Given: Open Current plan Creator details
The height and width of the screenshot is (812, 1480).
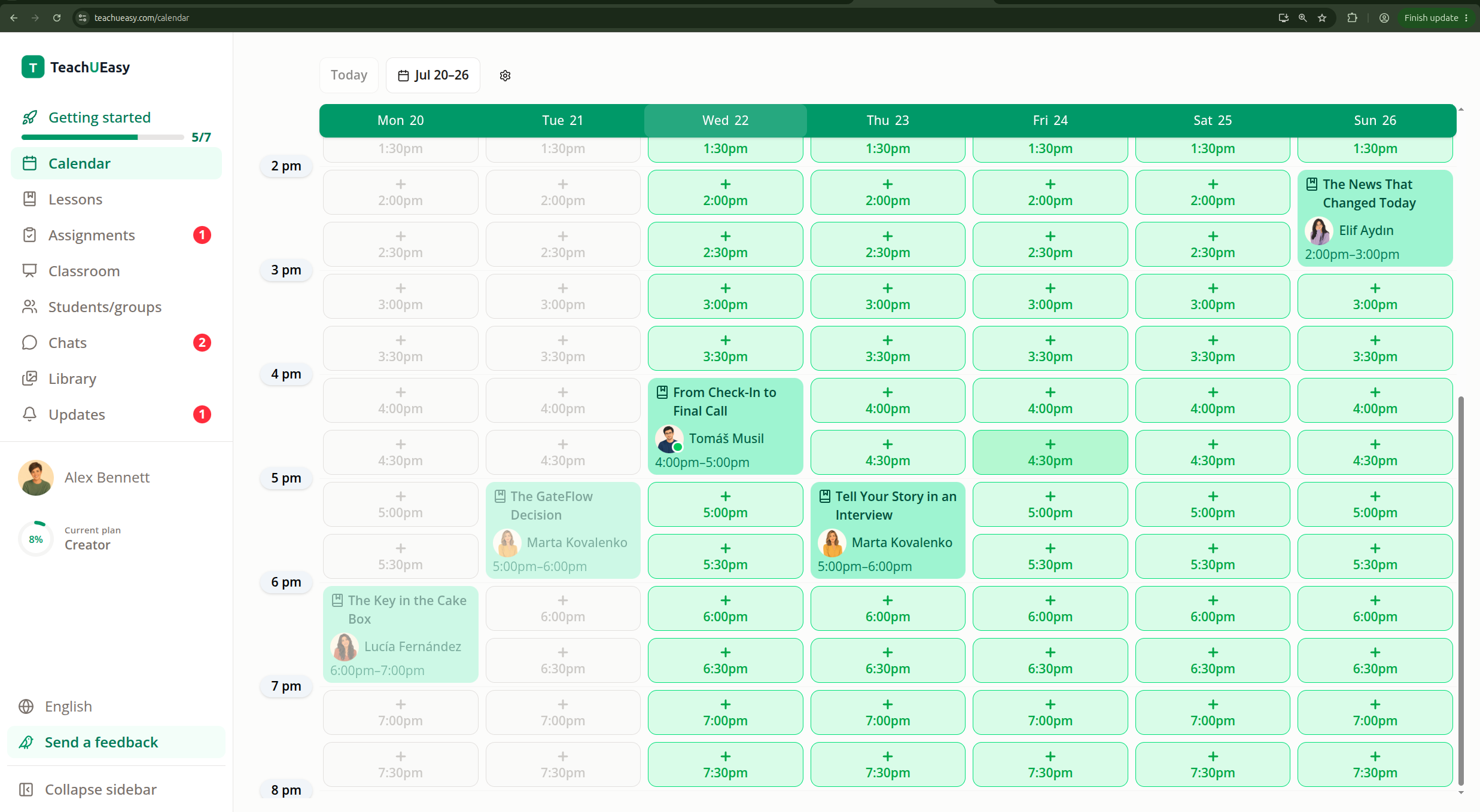Looking at the screenshot, I should tap(93, 538).
